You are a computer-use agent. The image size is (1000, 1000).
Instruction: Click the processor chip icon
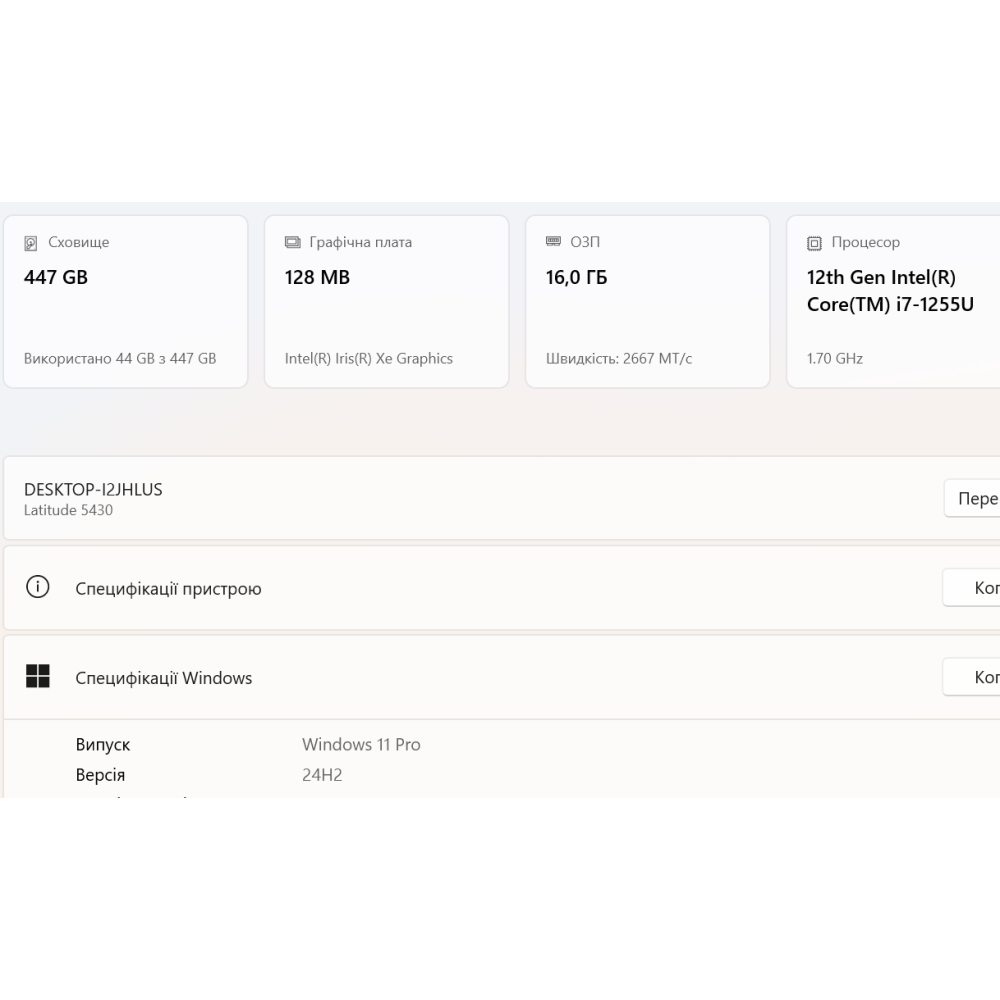tap(815, 243)
